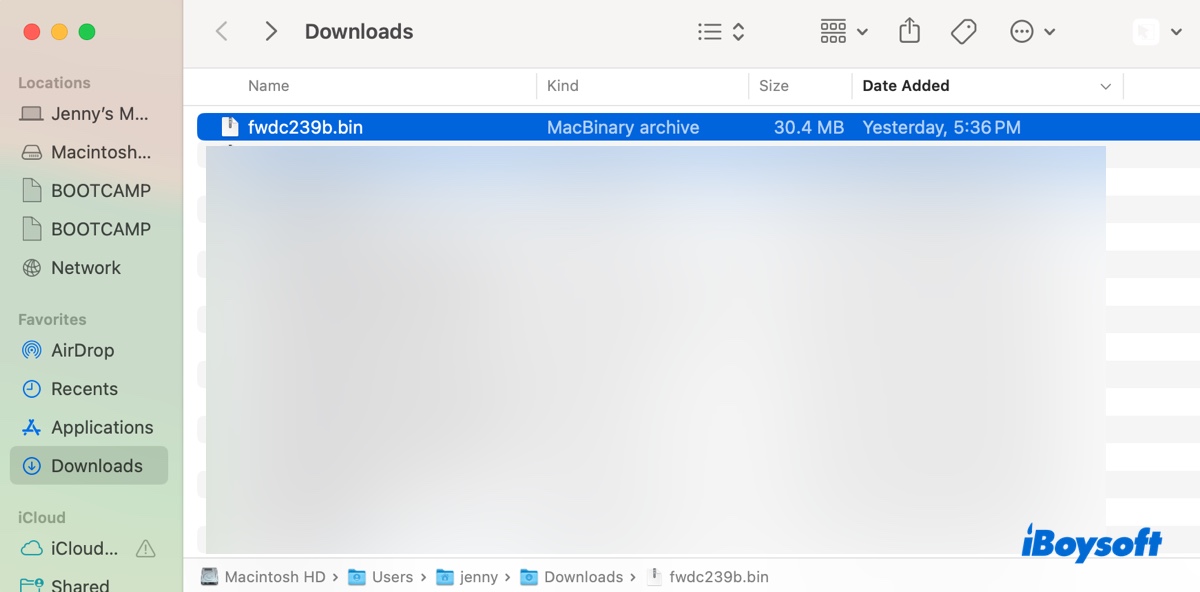Click Macintosh HD in the path bar
Image resolution: width=1200 pixels, height=592 pixels.
coord(264,577)
